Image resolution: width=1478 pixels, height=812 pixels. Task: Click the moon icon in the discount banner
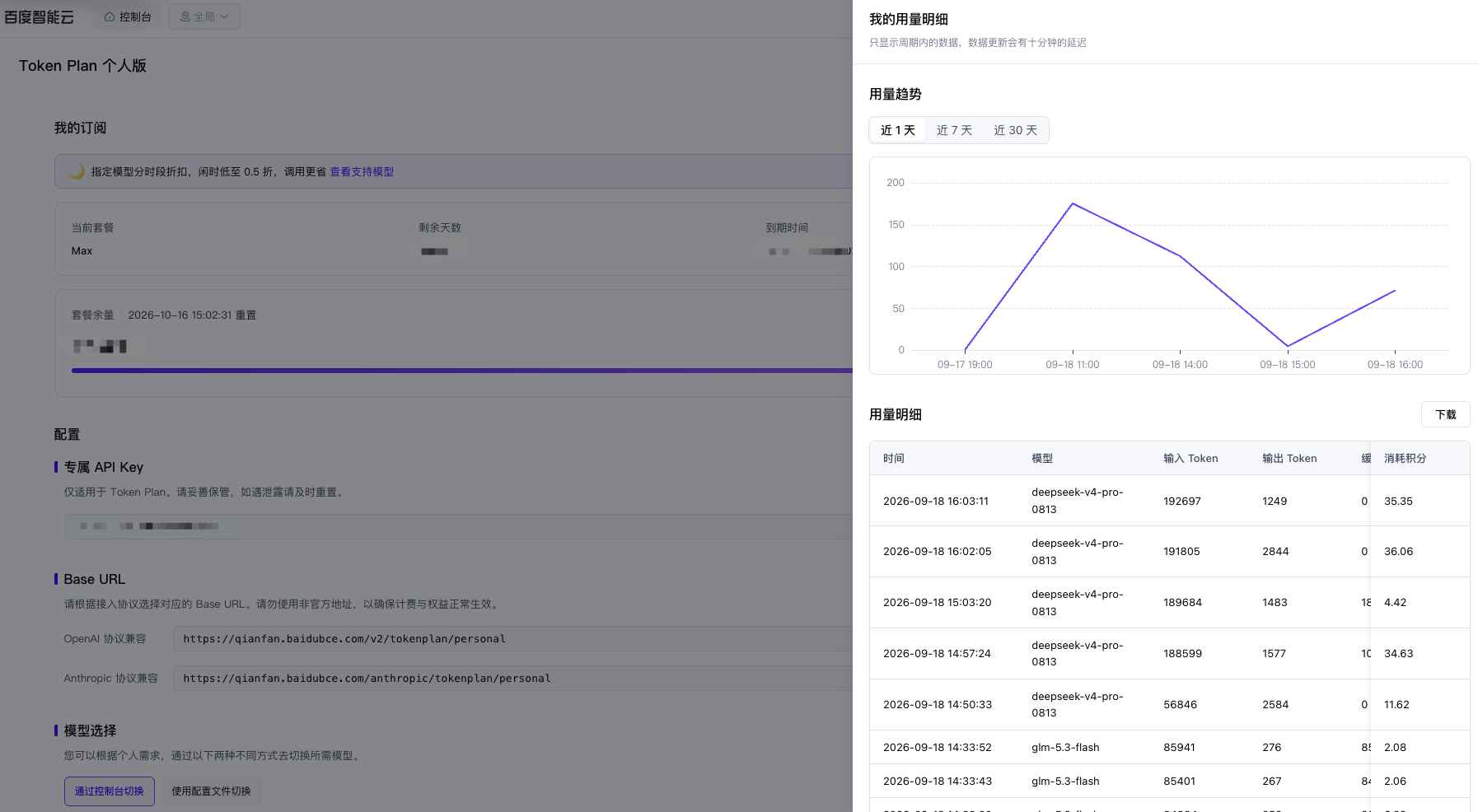(77, 171)
